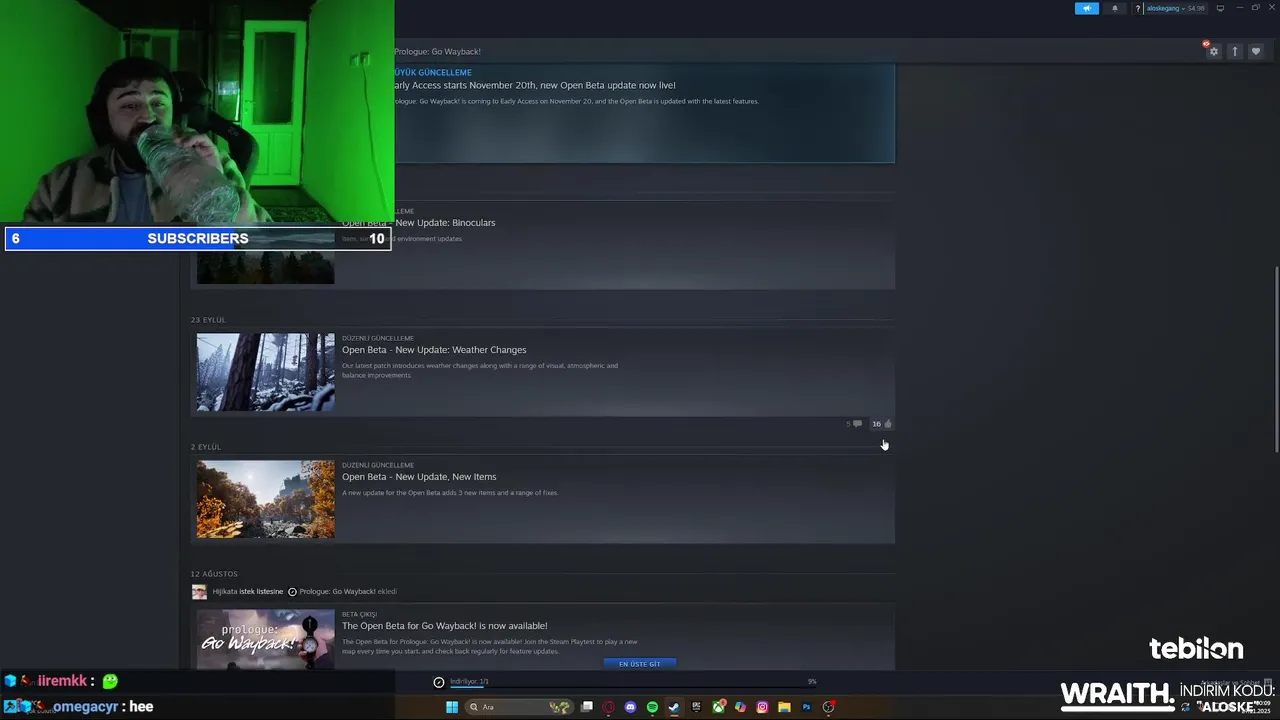Open Instagram from taskbar
This screenshot has height=720, width=1280.
(762, 707)
